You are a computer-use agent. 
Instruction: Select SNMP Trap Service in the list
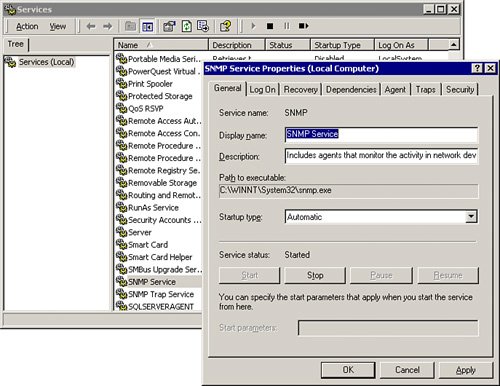[161, 294]
